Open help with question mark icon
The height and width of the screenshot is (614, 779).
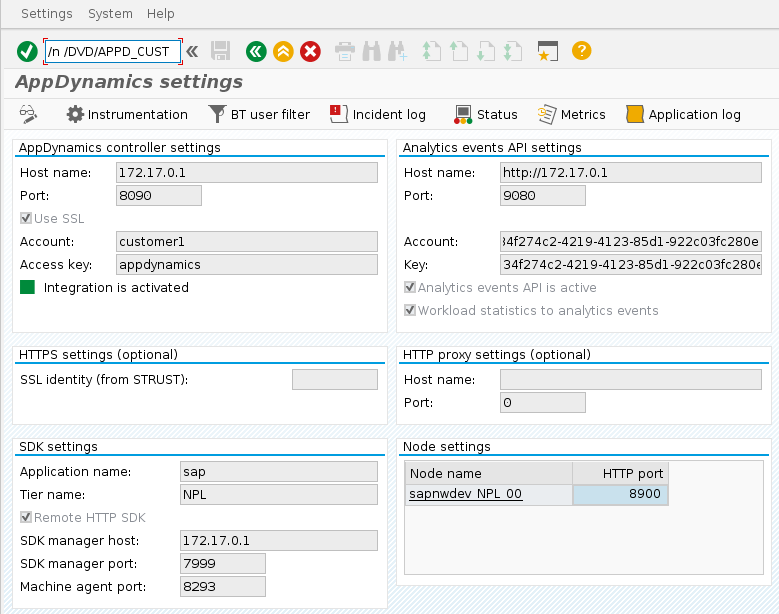tap(581, 51)
